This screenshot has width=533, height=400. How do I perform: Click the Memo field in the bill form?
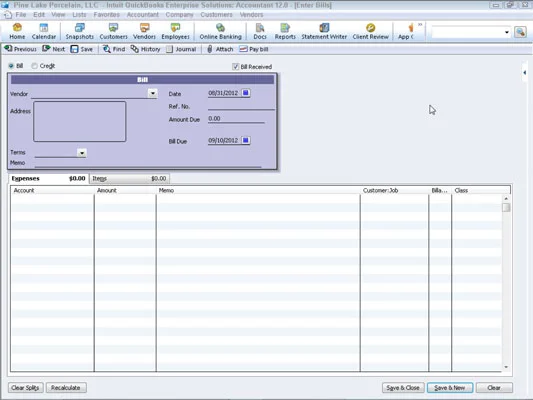pyautogui.click(x=148, y=163)
